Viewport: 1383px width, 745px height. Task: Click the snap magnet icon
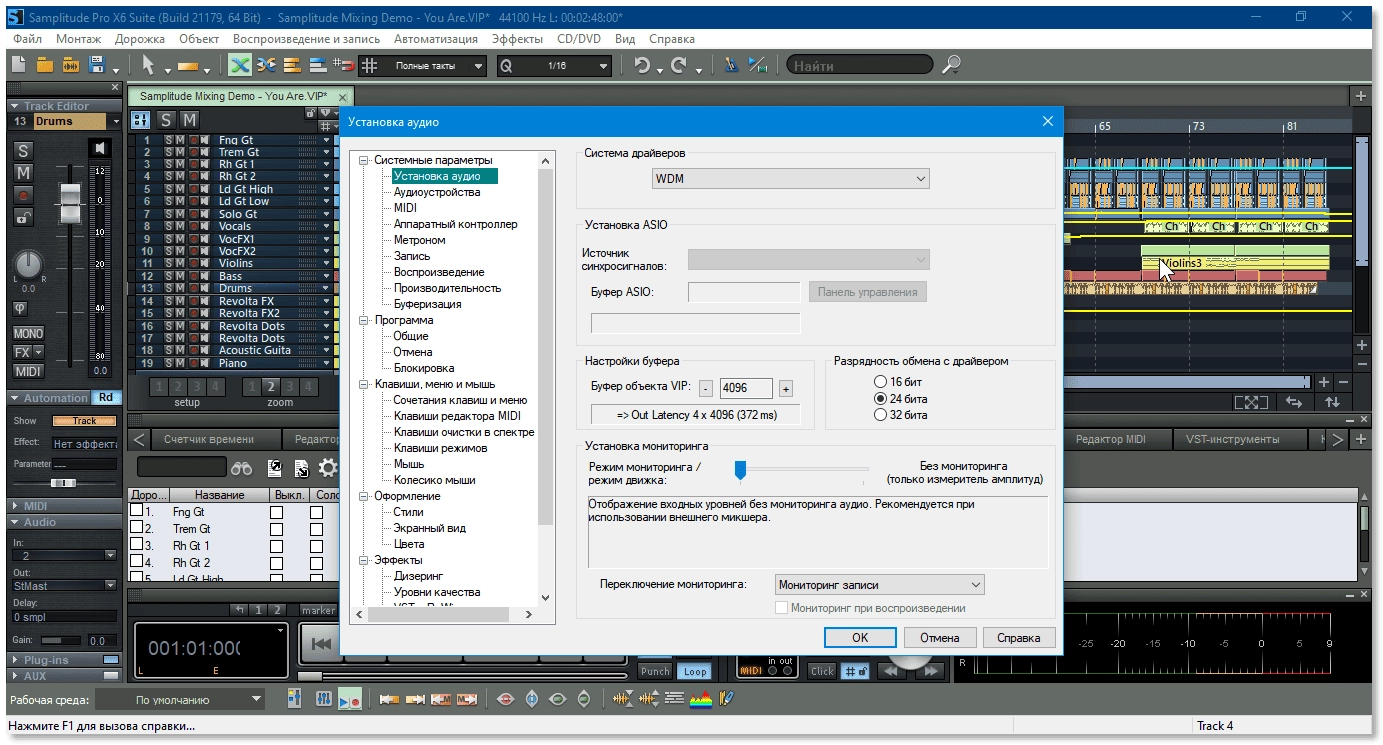coord(344,66)
